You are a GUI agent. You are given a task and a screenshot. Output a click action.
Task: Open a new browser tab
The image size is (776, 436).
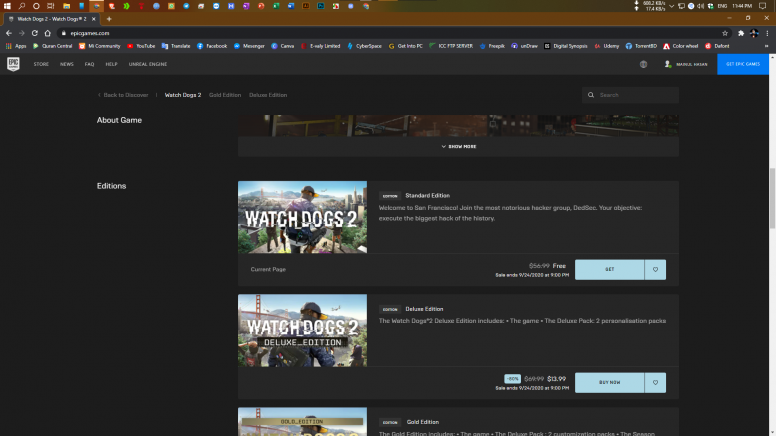(x=109, y=19)
